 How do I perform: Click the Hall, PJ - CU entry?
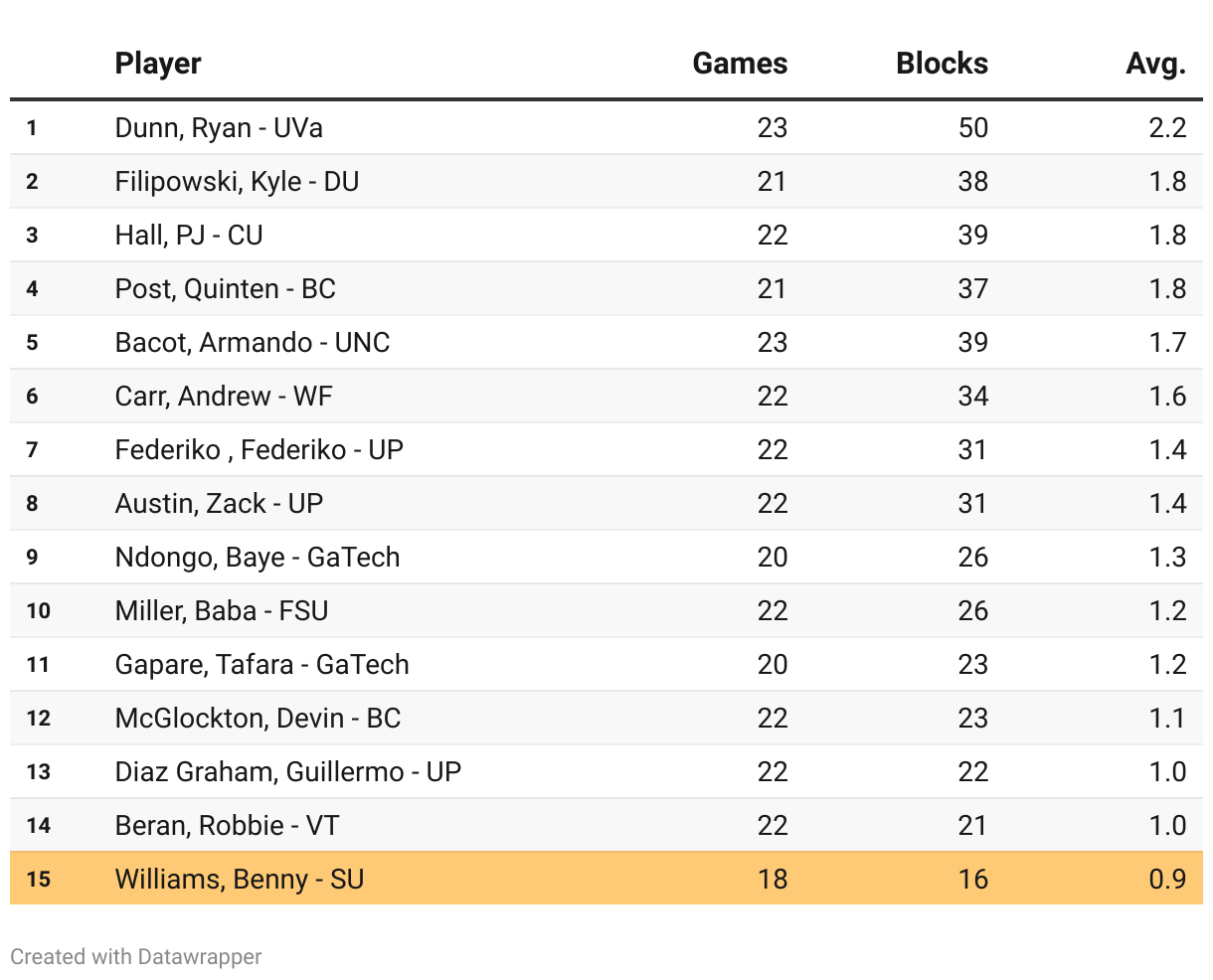189,236
